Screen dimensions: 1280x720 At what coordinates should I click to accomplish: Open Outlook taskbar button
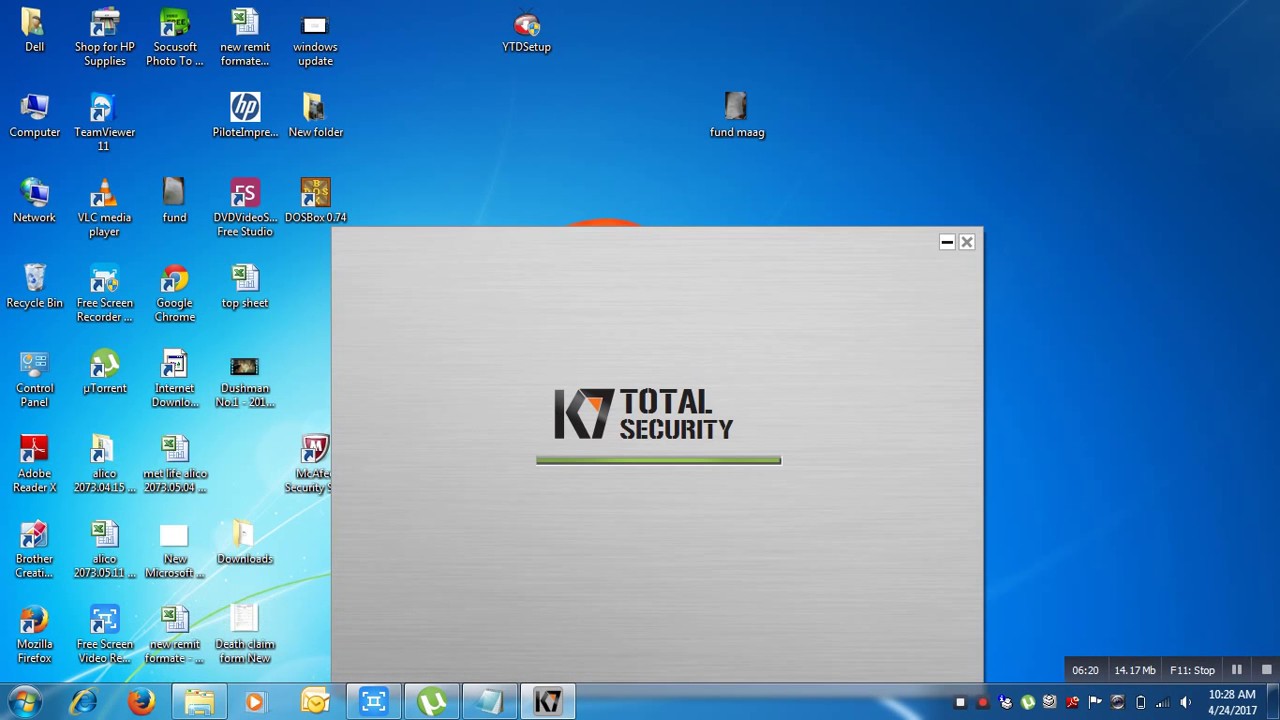(314, 702)
